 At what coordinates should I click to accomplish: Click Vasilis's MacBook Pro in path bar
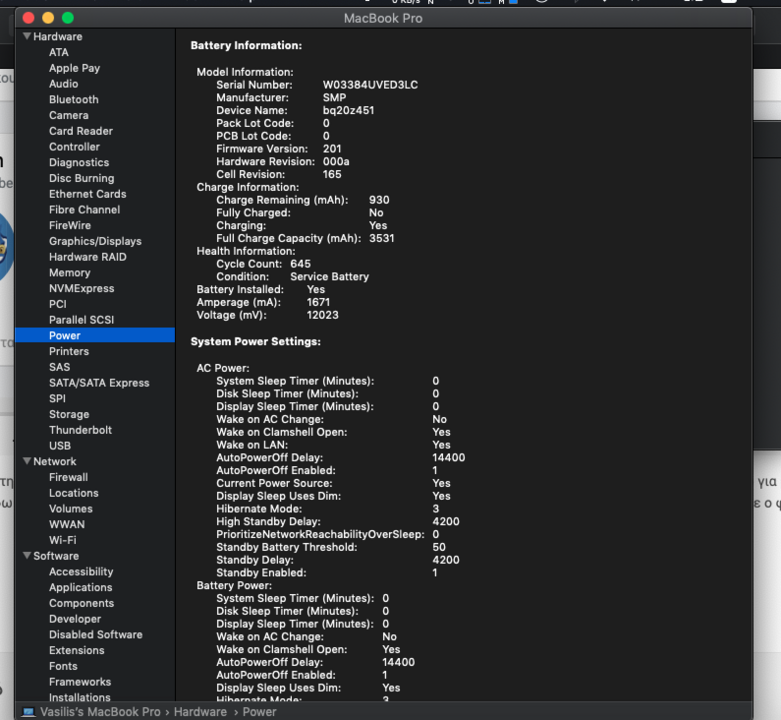pyautogui.click(x=100, y=712)
